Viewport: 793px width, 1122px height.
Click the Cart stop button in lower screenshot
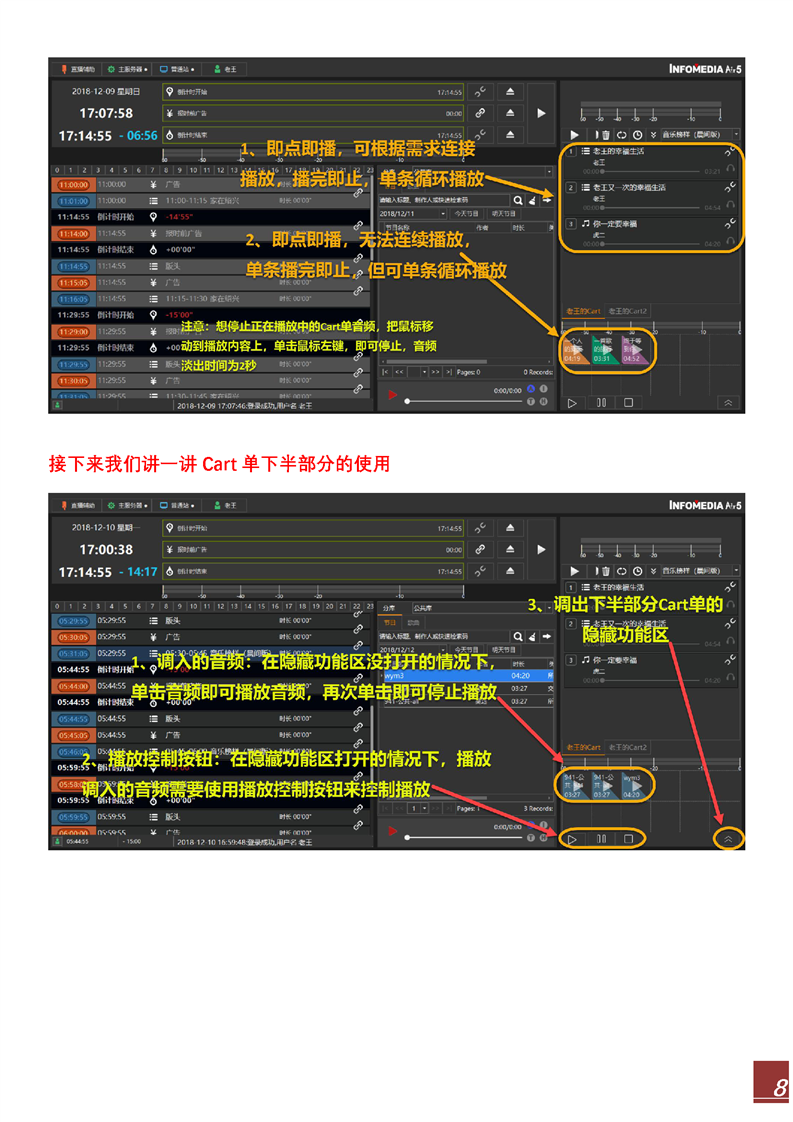629,838
